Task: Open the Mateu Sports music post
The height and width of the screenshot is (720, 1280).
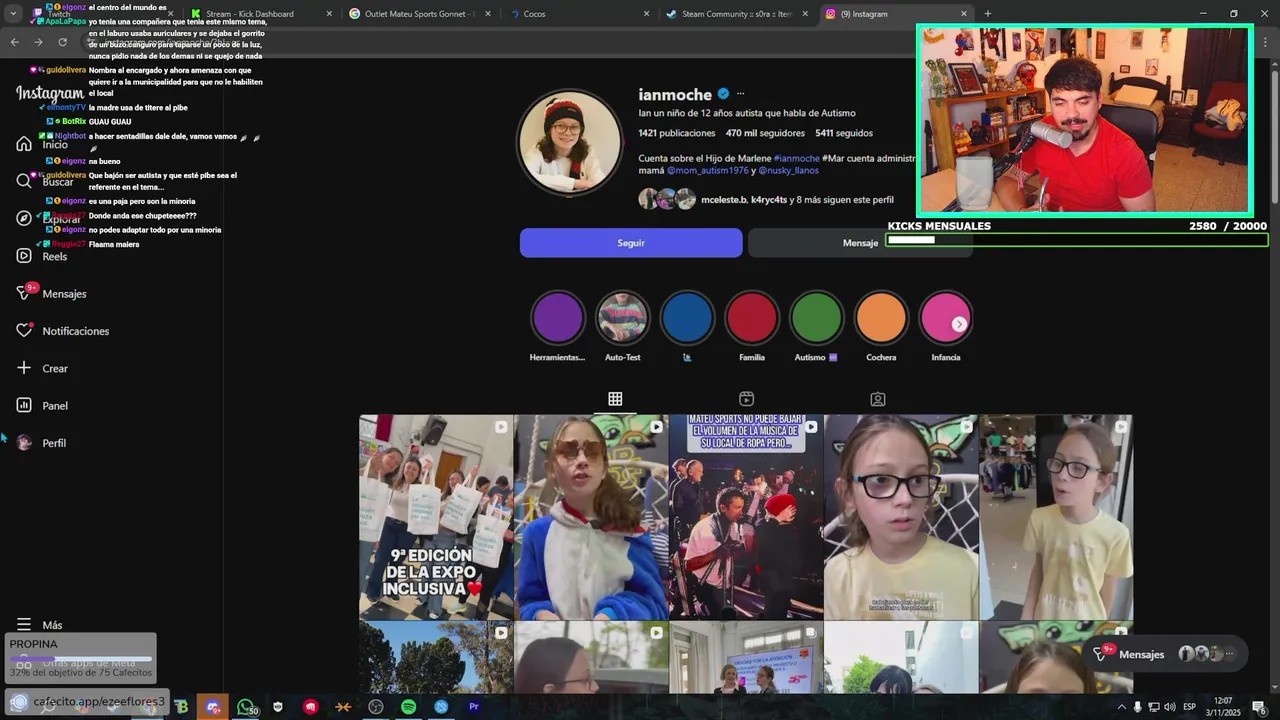Action: (746, 517)
